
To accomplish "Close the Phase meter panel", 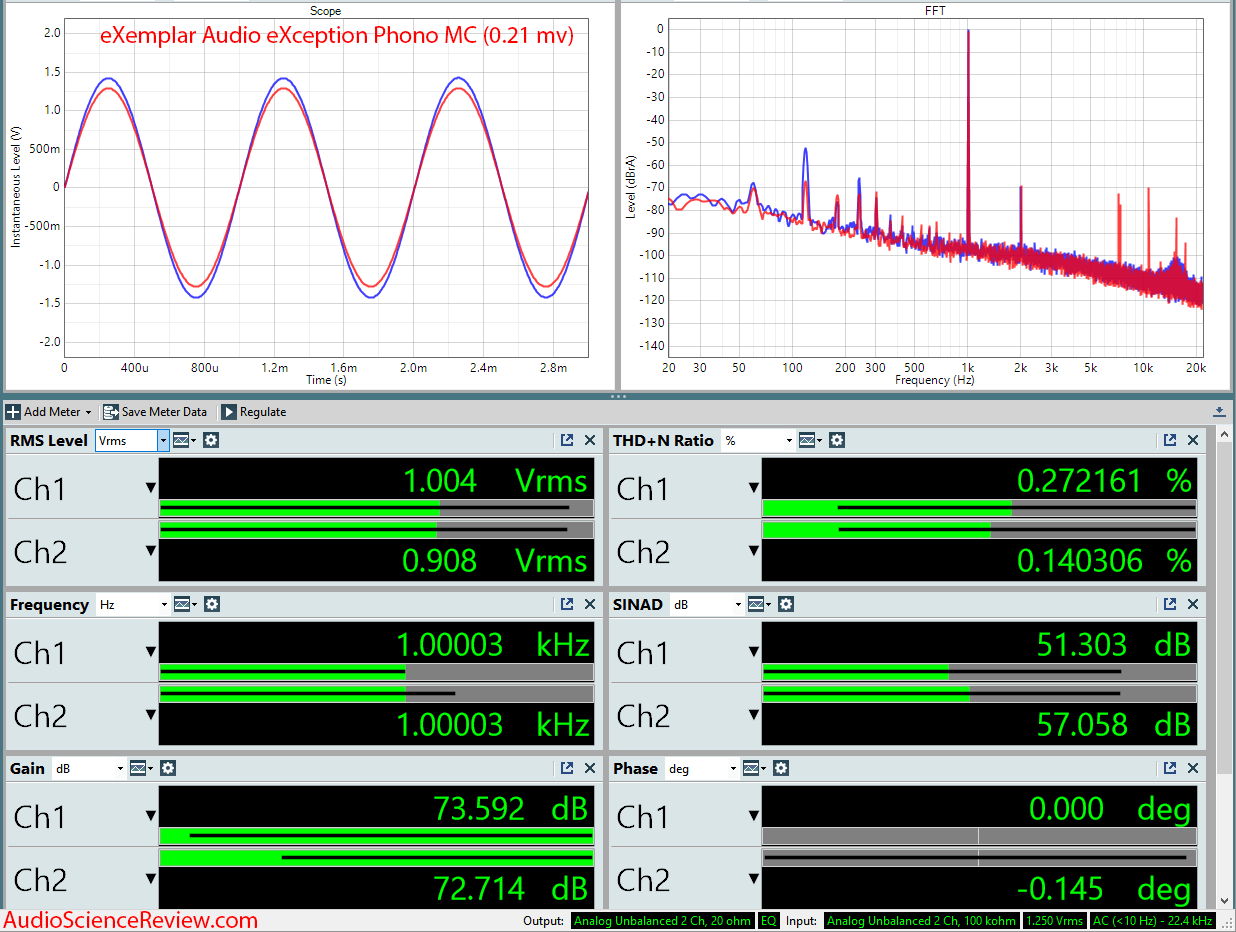I will click(1193, 768).
